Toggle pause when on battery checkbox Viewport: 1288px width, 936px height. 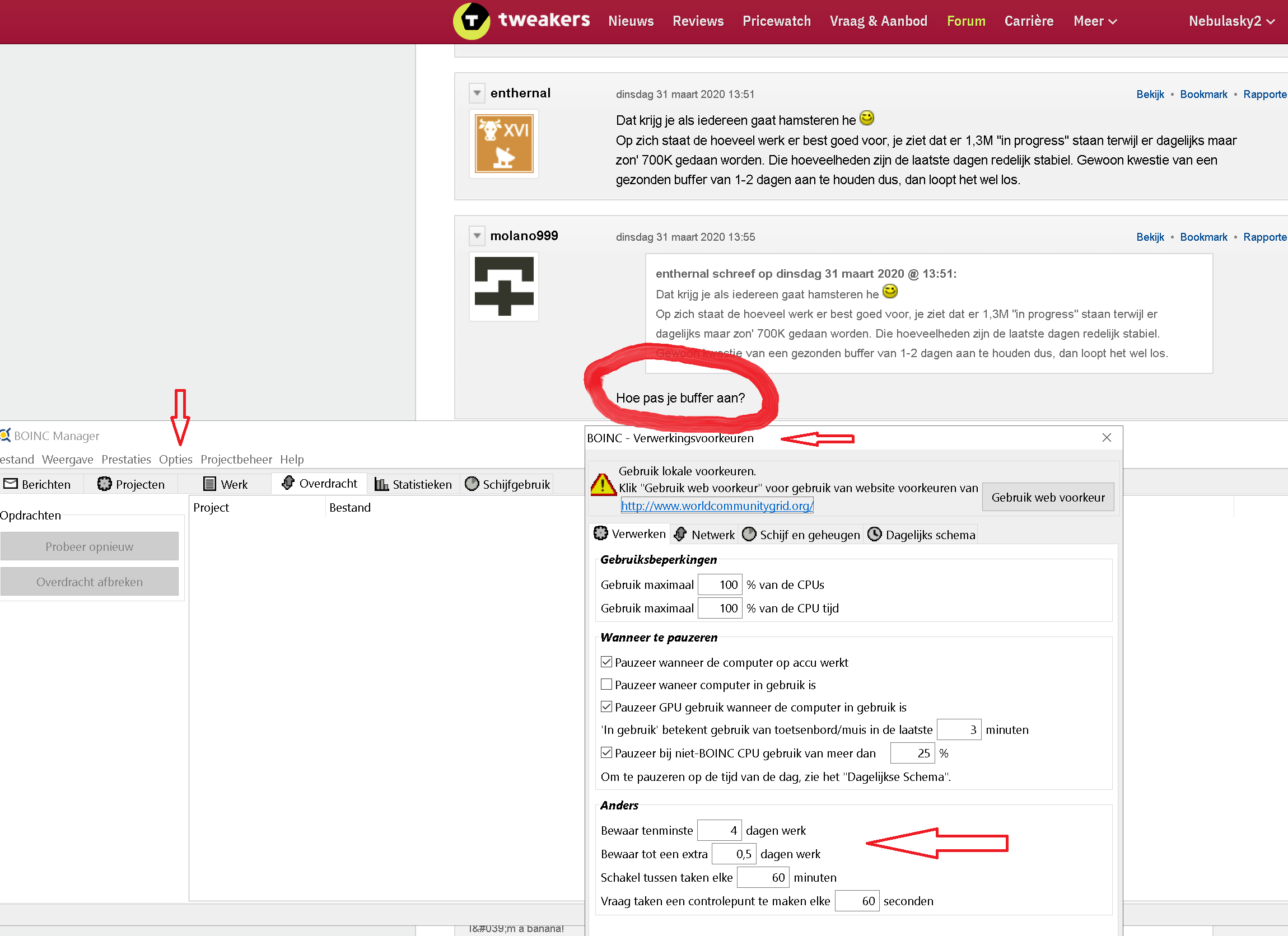pos(606,662)
